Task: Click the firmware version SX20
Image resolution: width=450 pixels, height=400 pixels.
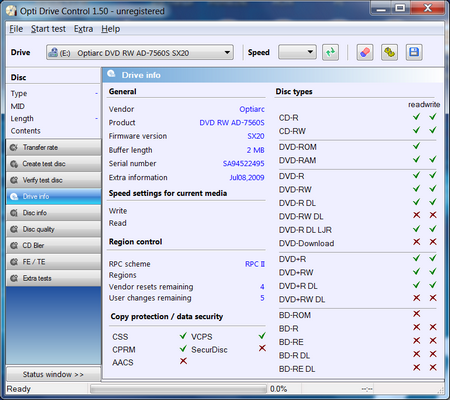Action: point(256,136)
